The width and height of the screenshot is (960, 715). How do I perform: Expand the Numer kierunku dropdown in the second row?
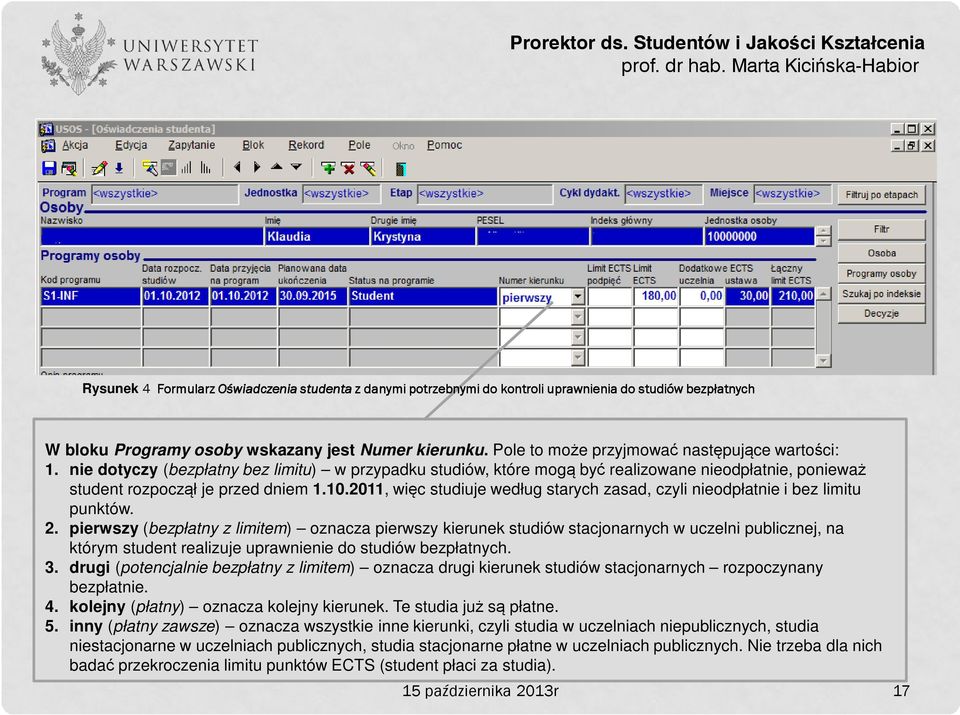point(577,317)
